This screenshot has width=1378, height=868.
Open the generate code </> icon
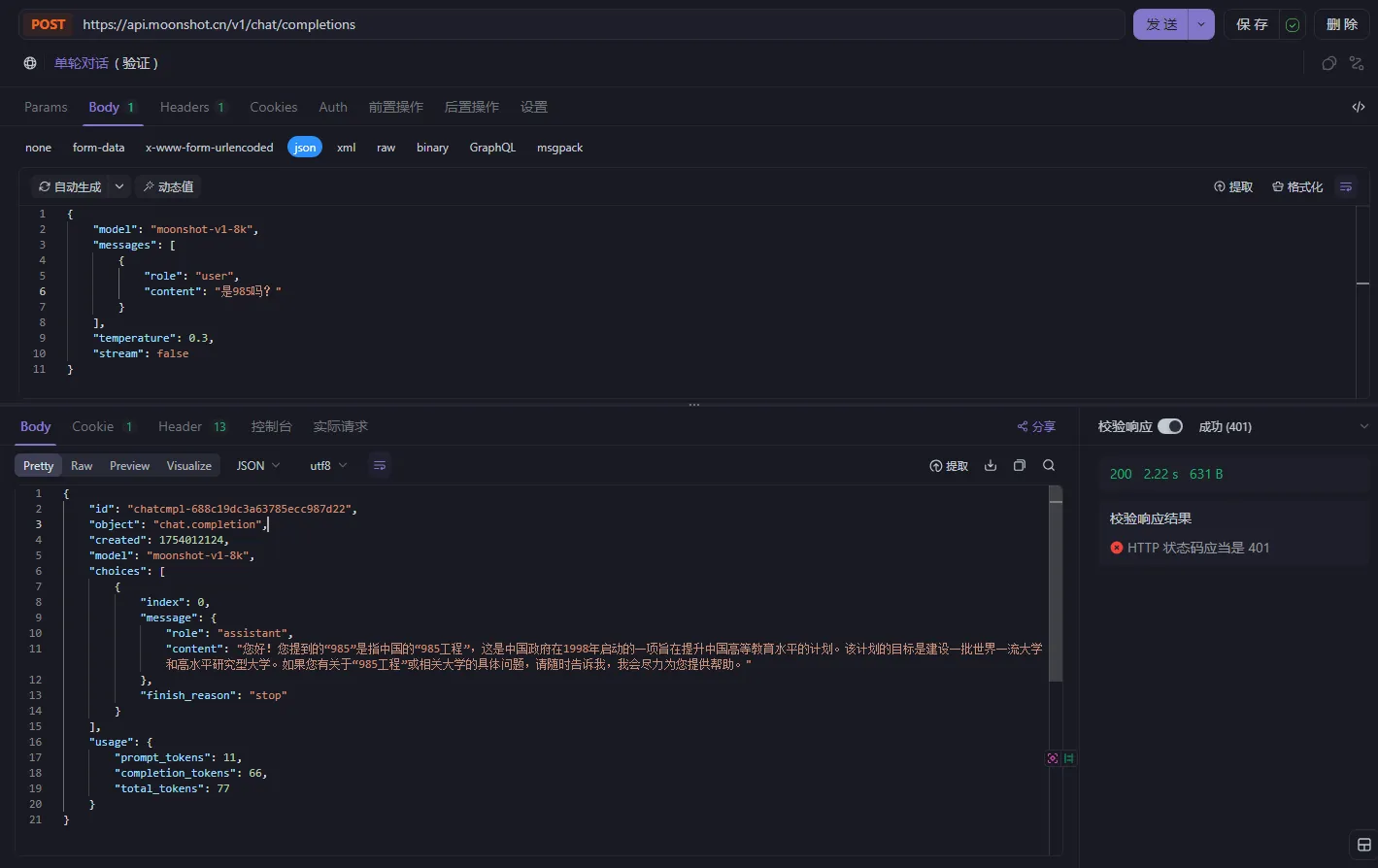coord(1359,107)
